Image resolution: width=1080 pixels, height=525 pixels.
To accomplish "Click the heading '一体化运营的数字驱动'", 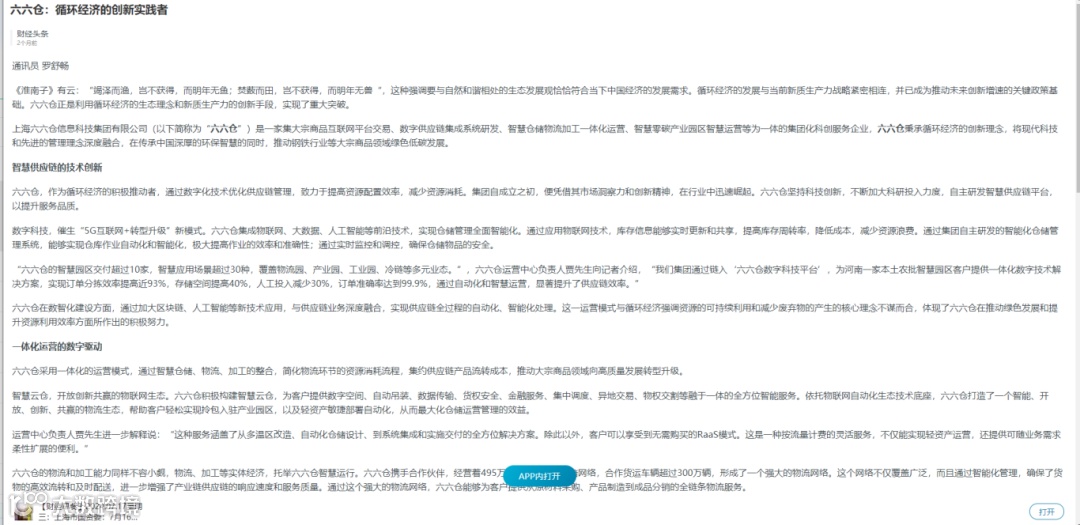I will click(57, 346).
